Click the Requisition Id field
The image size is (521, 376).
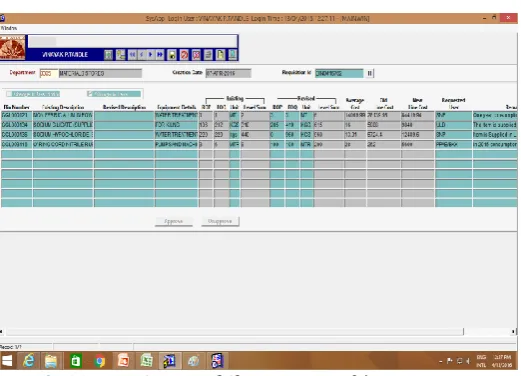[x=339, y=73]
